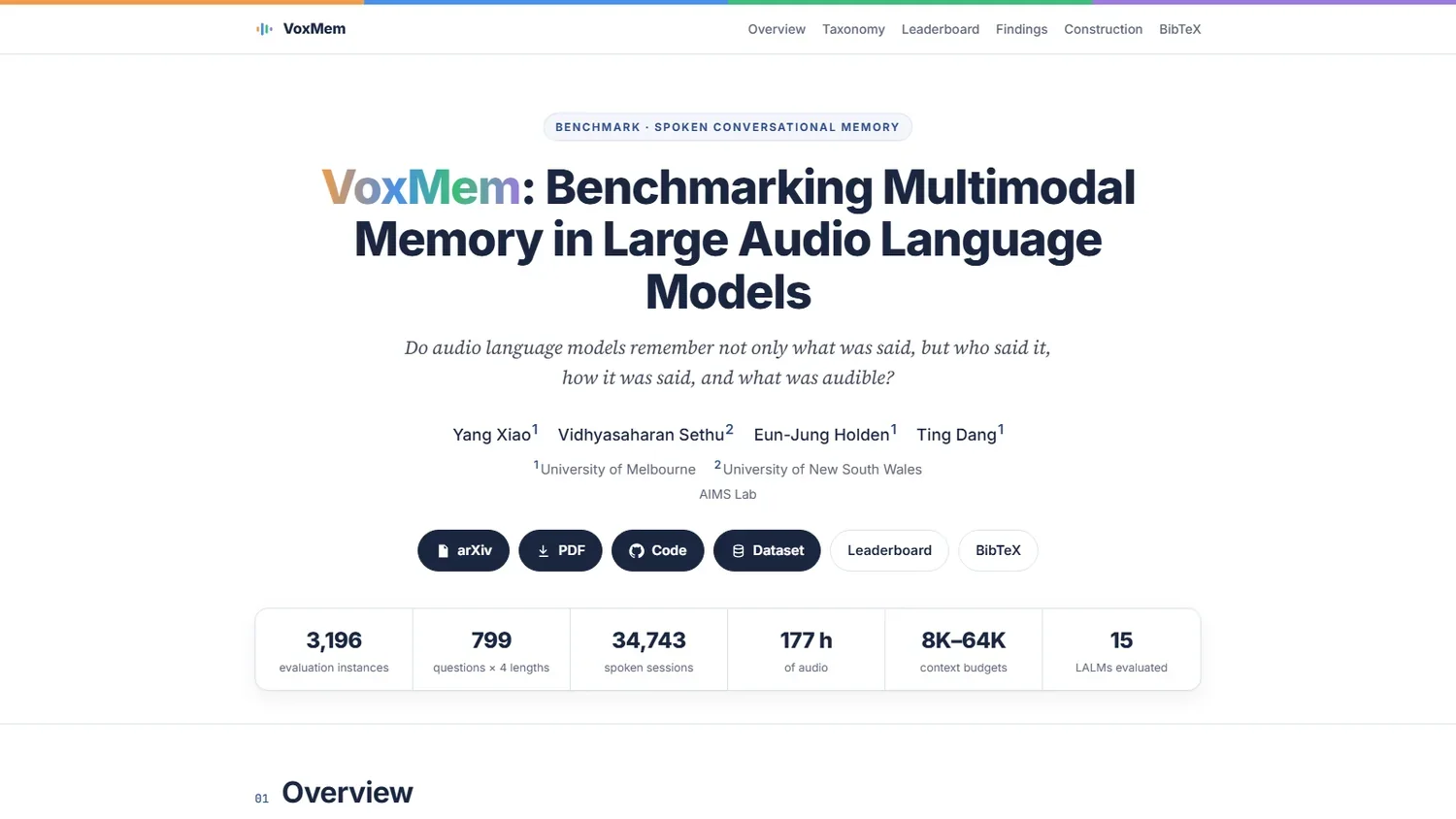Click author name Vidhyasaharan Sethu

642,435
